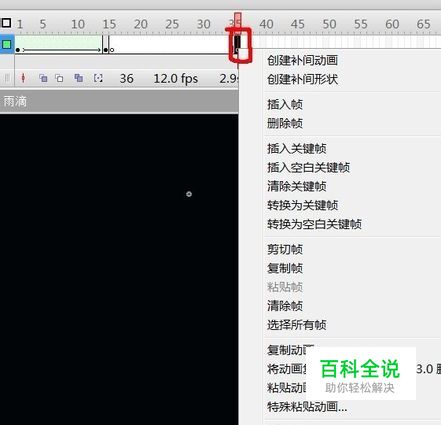Choose 清除关键帧 option
The height and width of the screenshot is (425, 441).
tap(297, 186)
